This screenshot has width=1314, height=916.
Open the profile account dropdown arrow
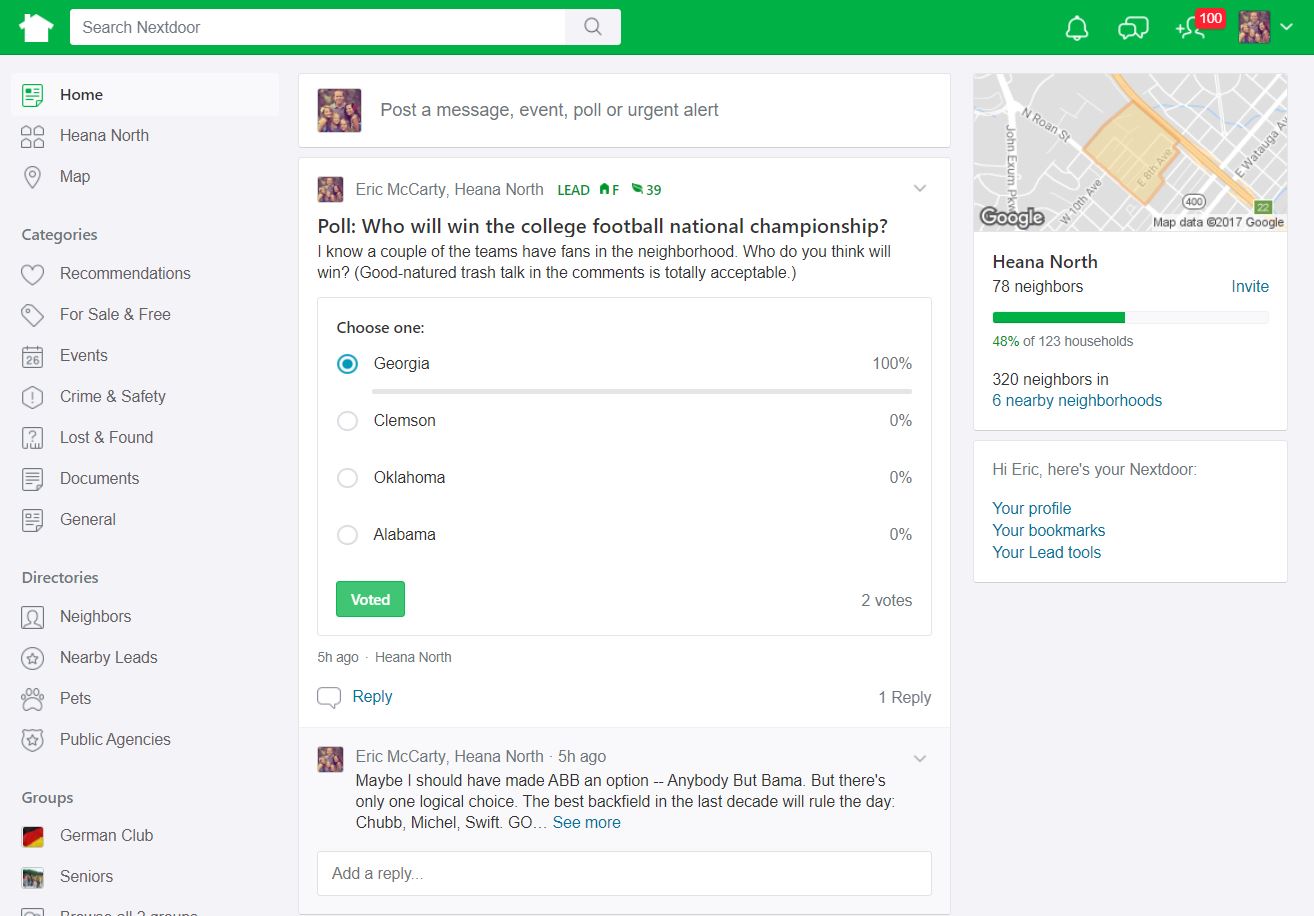point(1288,29)
